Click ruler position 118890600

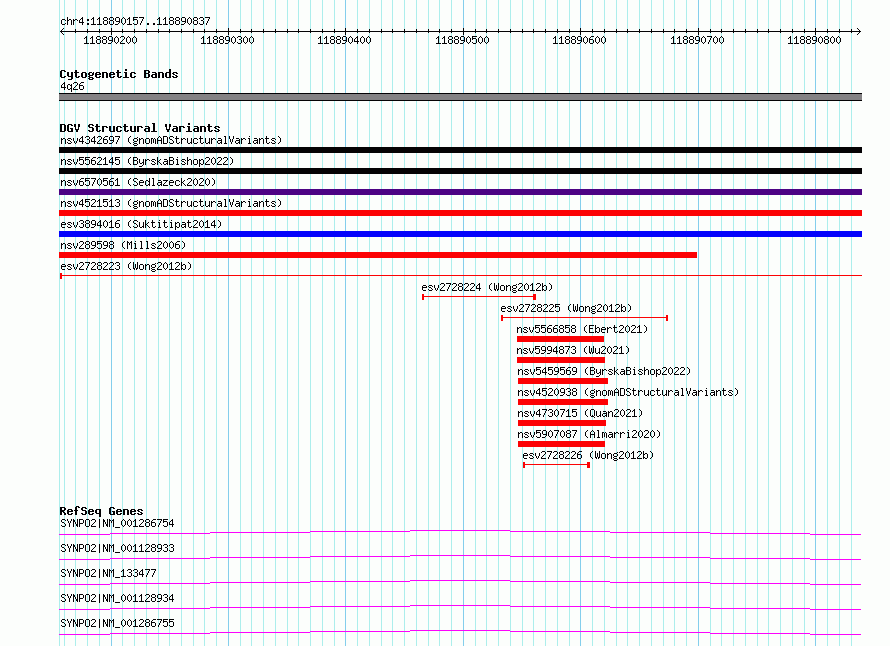coord(580,40)
